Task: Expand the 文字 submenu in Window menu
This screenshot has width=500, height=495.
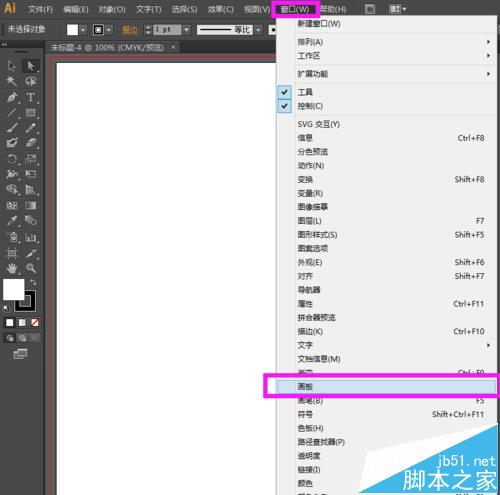Action: coord(387,345)
